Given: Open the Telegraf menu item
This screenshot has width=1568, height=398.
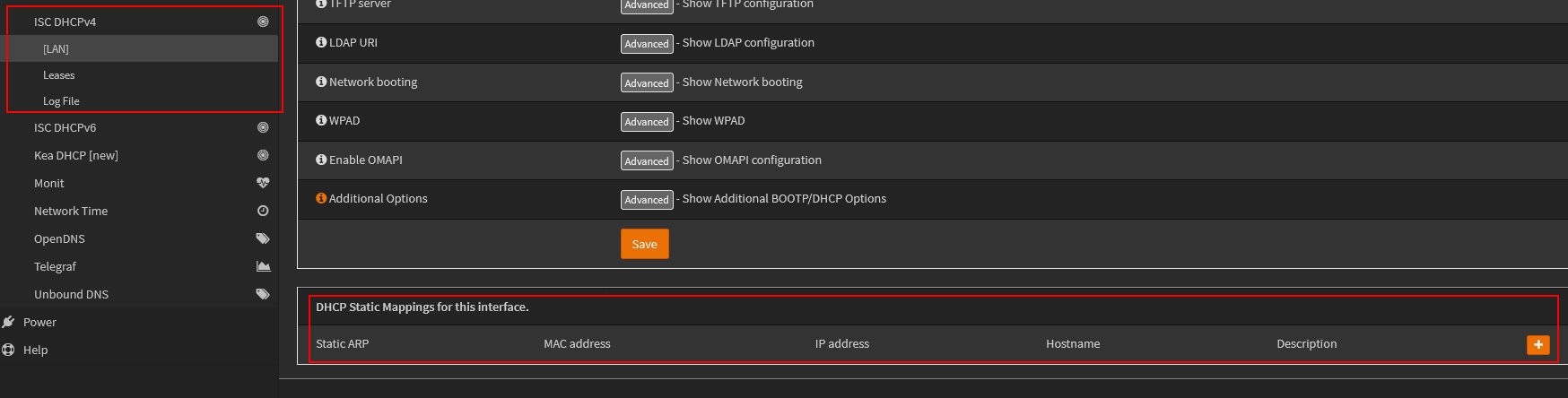Looking at the screenshot, I should pos(139,266).
